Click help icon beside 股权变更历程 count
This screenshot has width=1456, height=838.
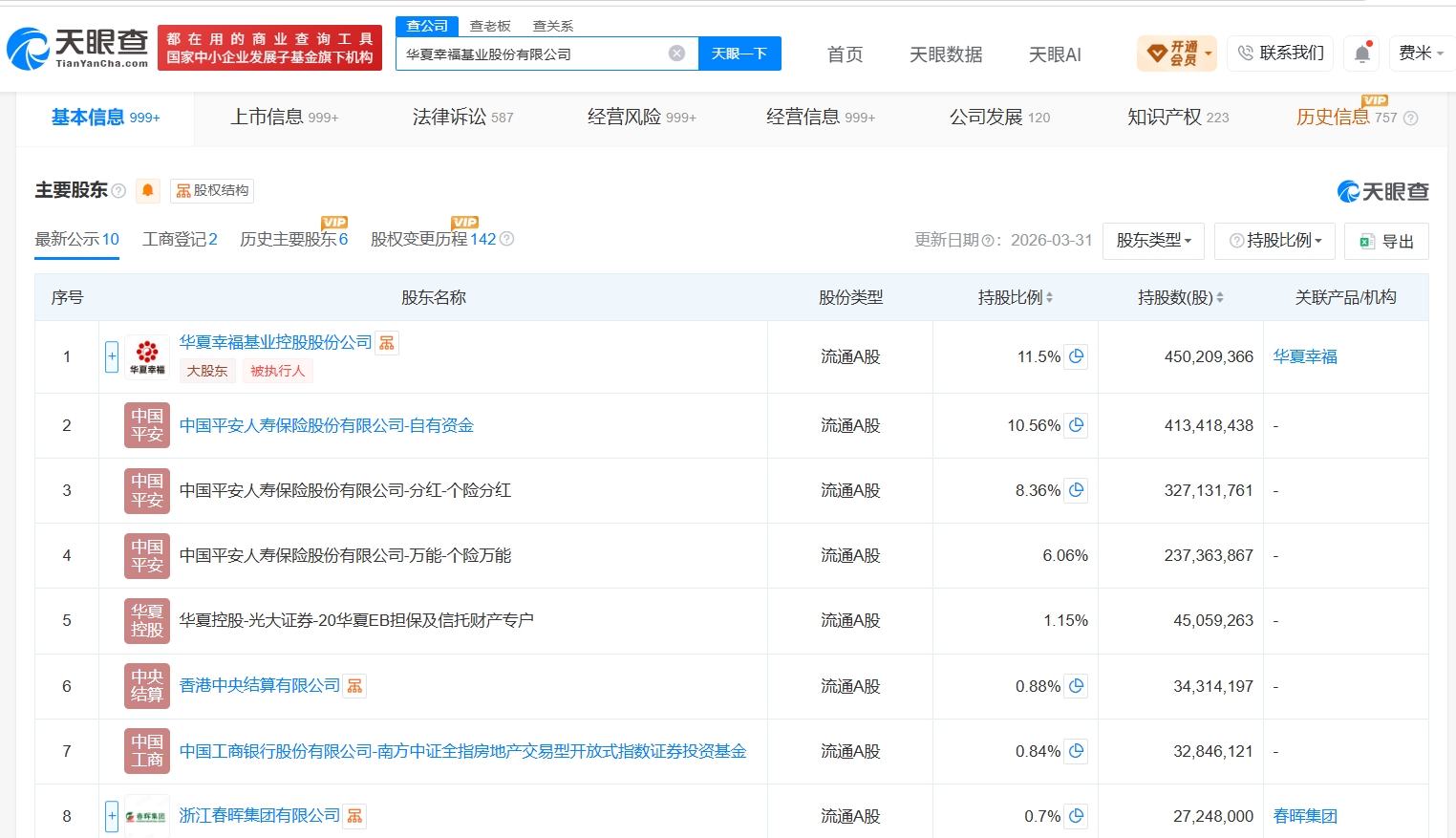(x=507, y=239)
